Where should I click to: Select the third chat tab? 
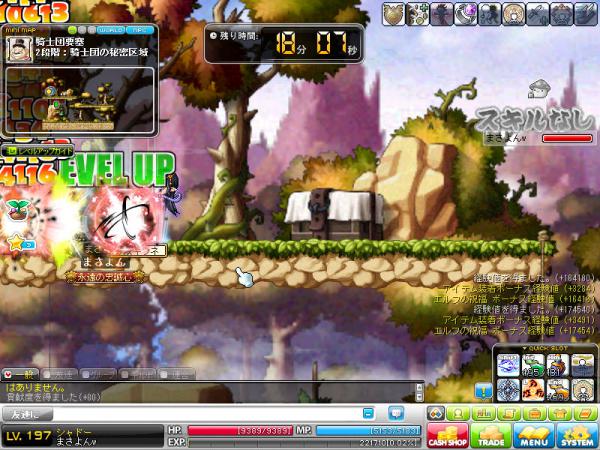pyautogui.click(x=98, y=374)
